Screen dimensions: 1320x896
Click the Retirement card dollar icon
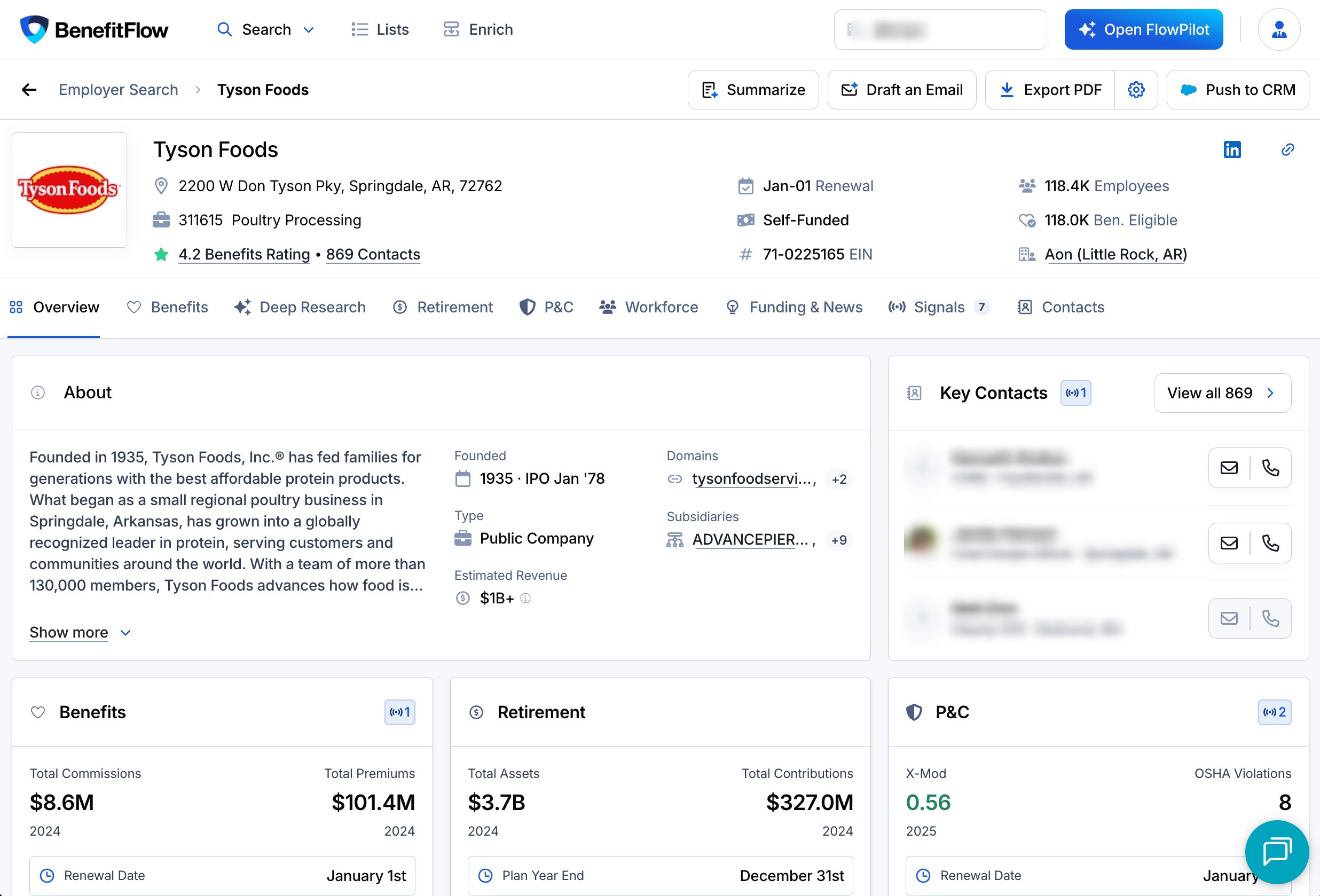coord(476,712)
